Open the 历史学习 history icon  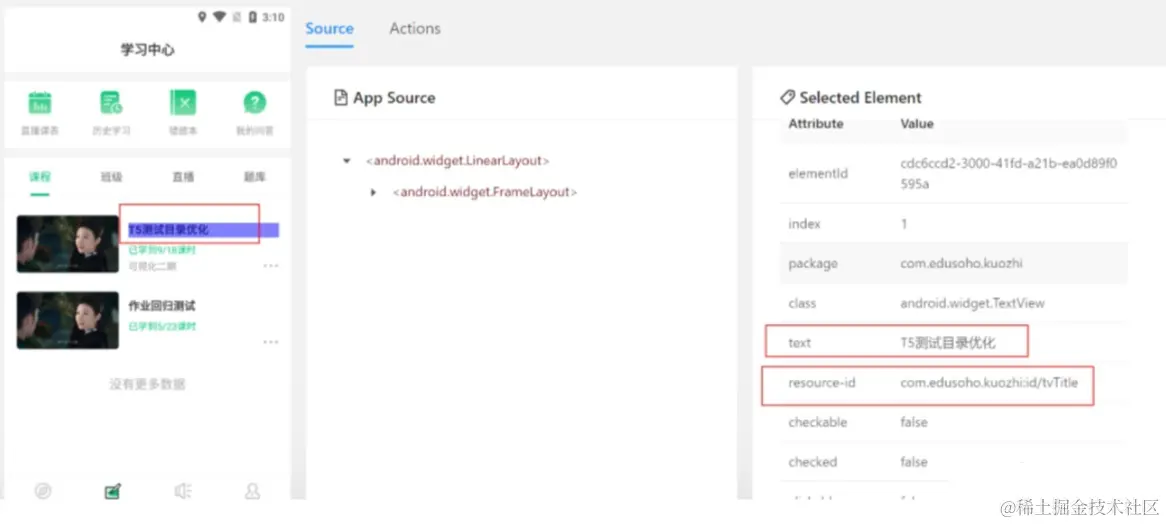[111, 104]
